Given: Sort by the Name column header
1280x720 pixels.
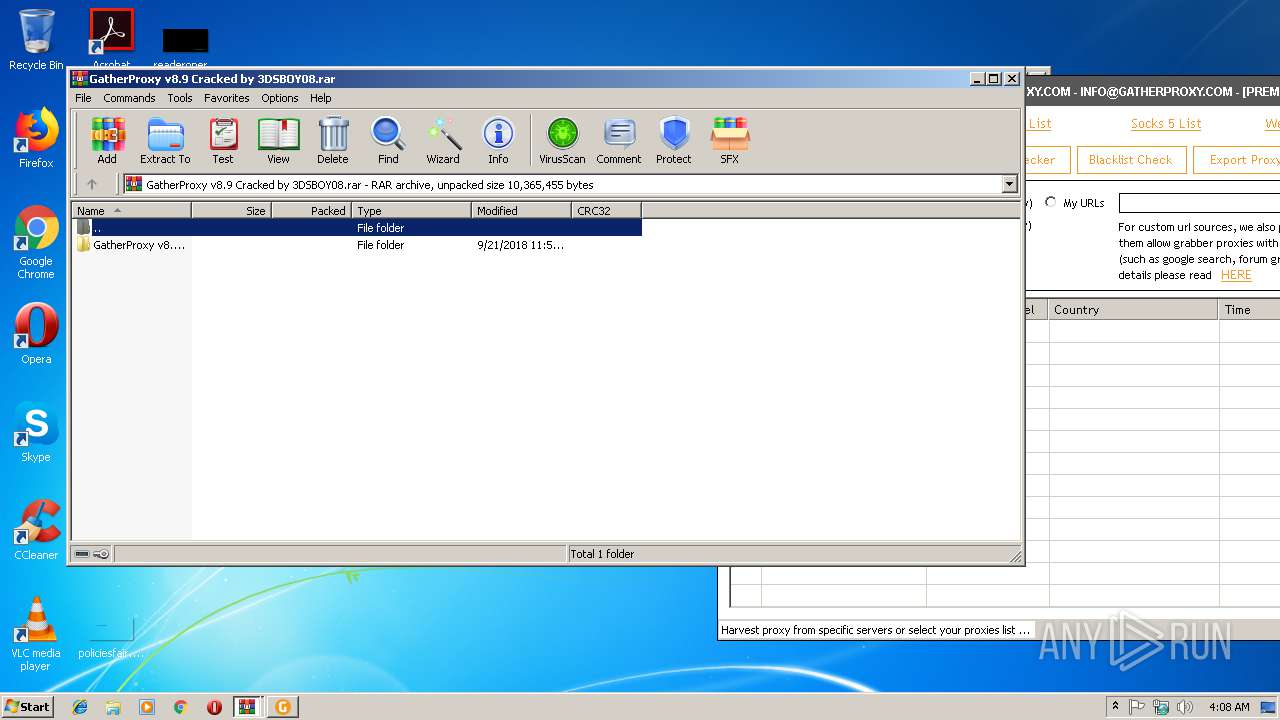Looking at the screenshot, I should point(131,210).
